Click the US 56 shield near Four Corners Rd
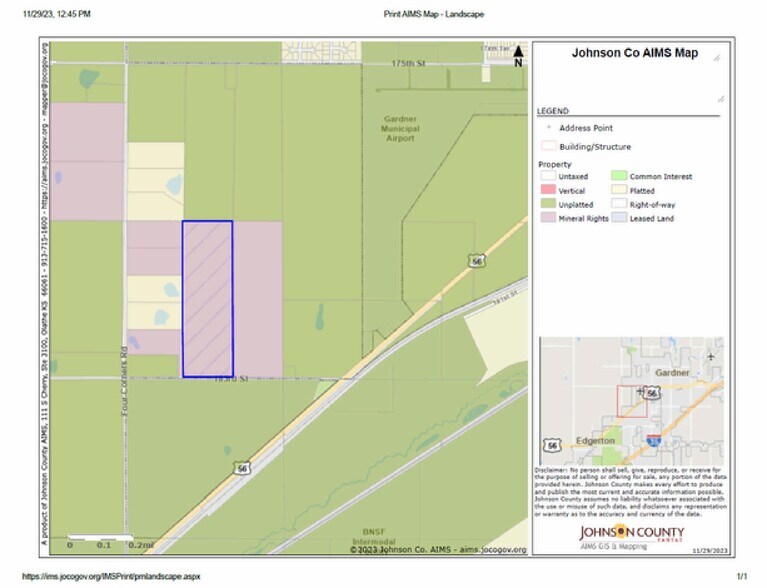This screenshot has height=588, width=767. pos(242,467)
